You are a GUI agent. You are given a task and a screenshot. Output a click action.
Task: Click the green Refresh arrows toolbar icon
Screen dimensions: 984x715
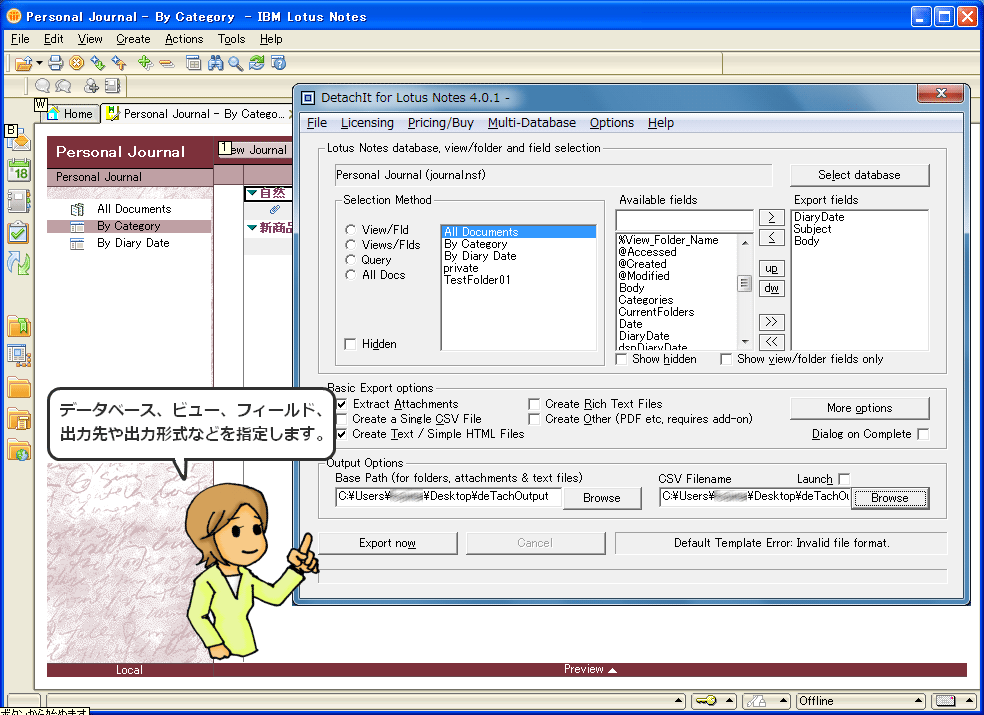257,63
